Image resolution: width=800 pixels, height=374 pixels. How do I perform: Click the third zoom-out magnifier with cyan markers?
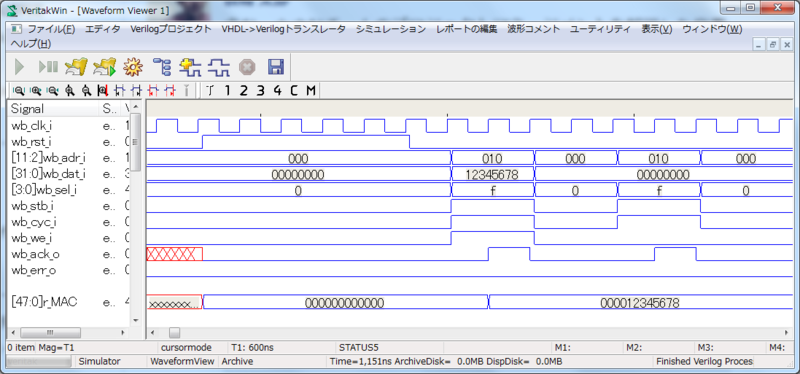tap(52, 91)
